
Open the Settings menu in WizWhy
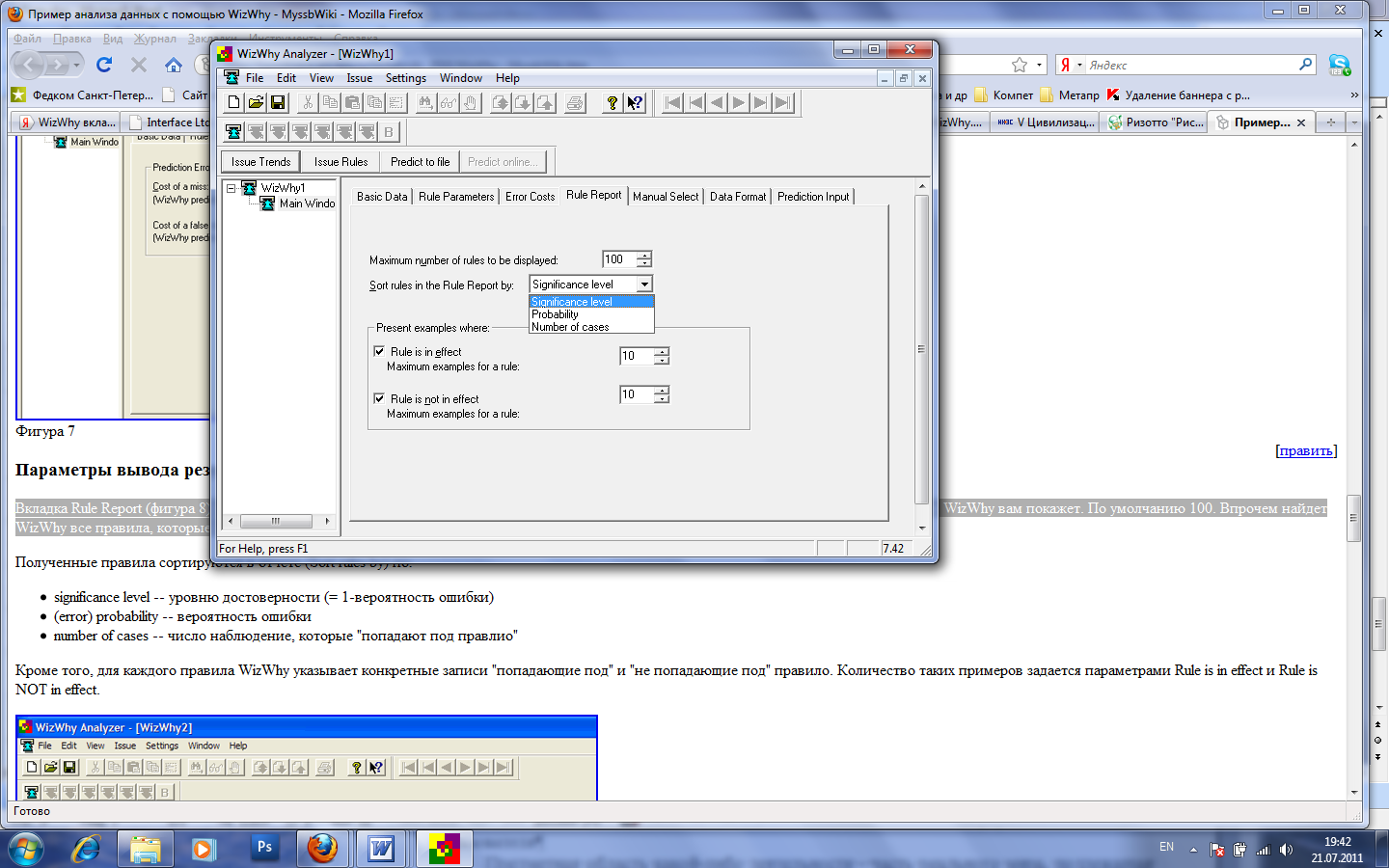tap(406, 78)
